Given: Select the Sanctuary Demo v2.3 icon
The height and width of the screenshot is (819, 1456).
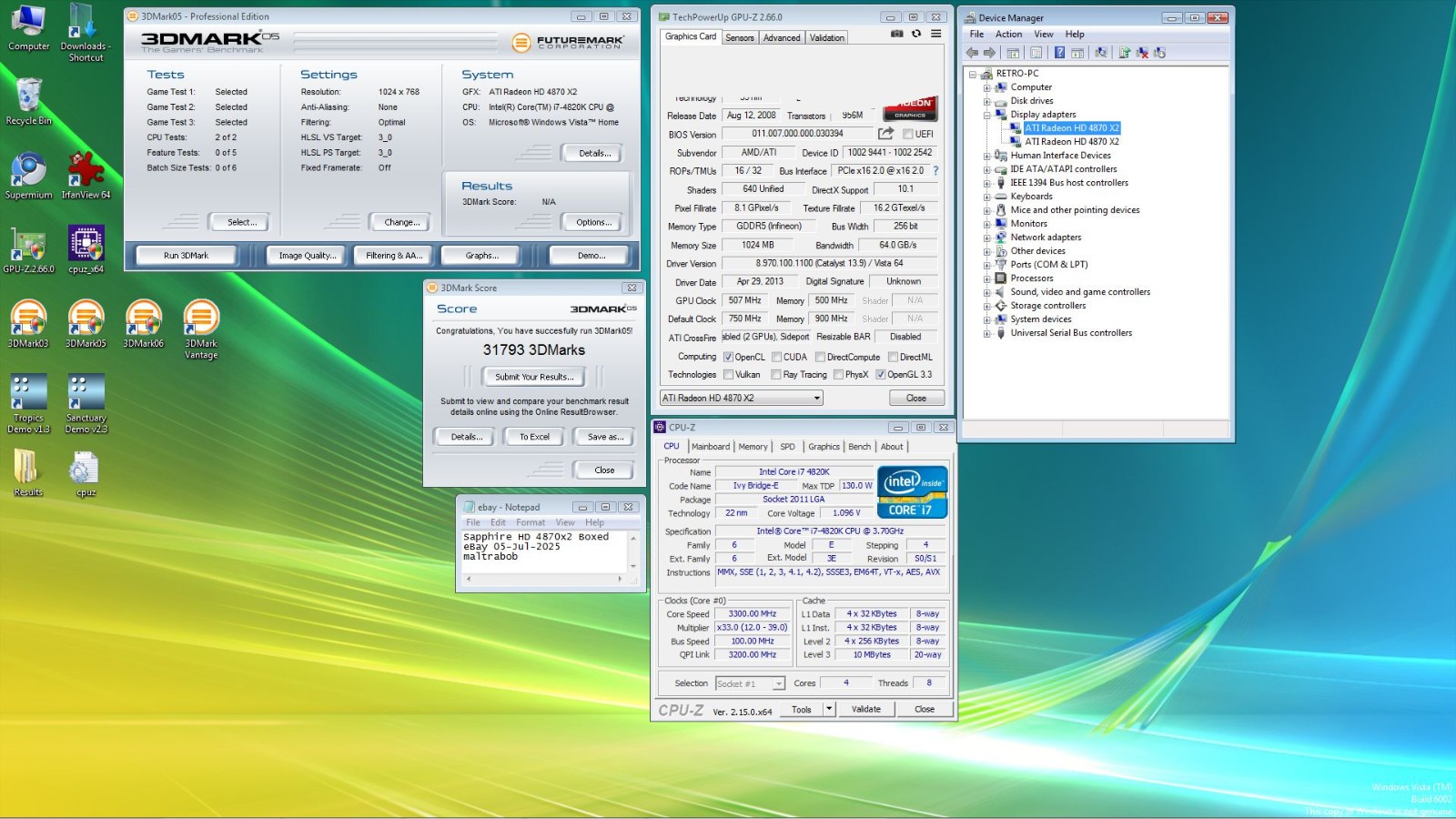Looking at the screenshot, I should point(86,405).
